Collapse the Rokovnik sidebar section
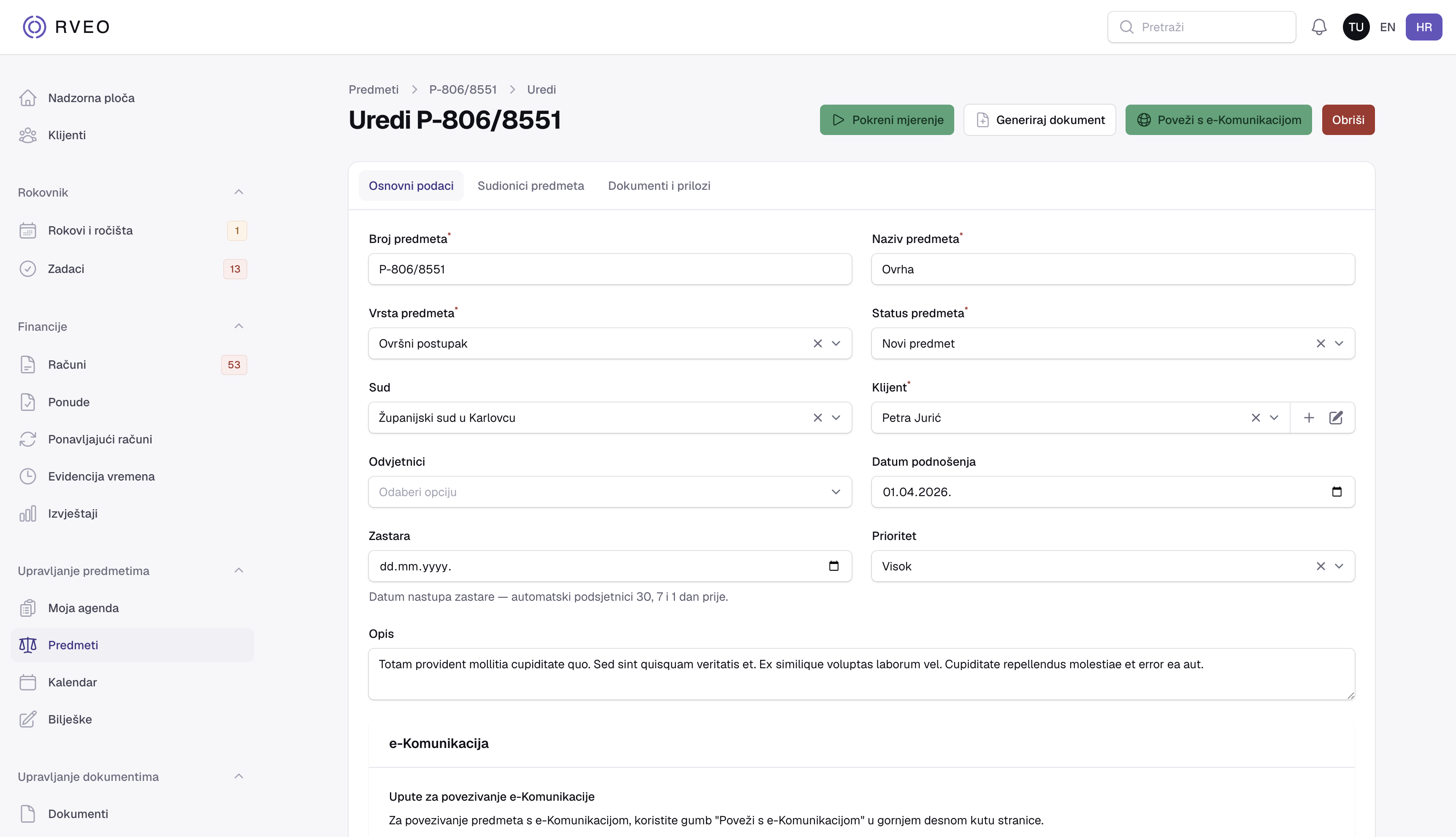The image size is (1456, 837). (238, 192)
